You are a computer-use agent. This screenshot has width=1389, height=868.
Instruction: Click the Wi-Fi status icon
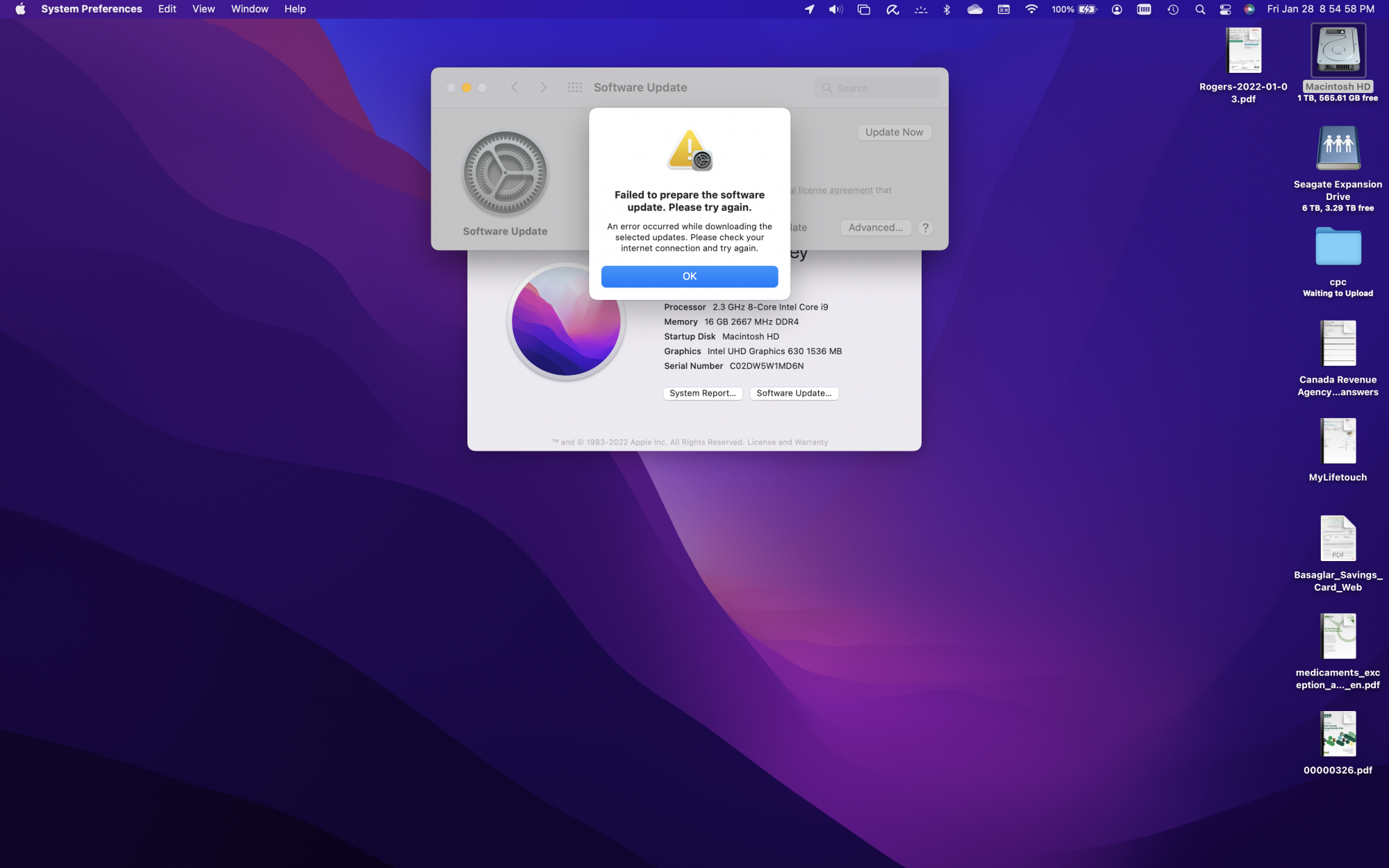(x=1031, y=9)
